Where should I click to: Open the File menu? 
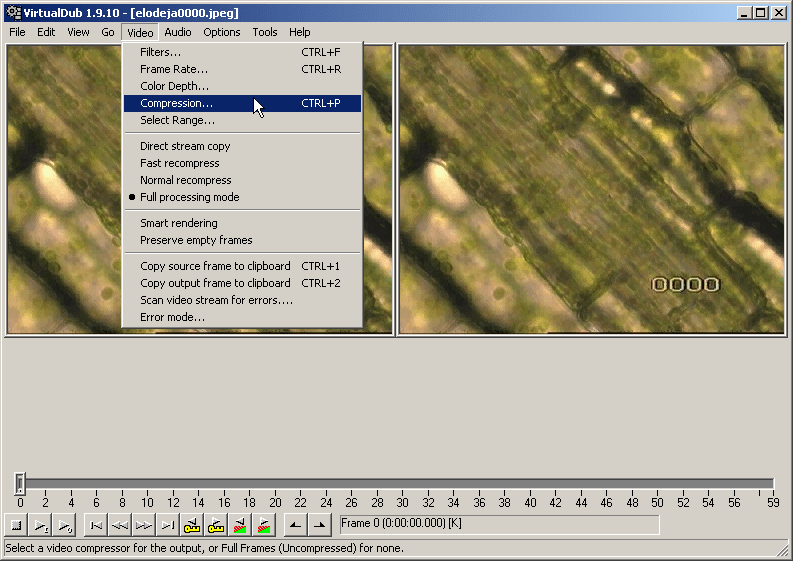[x=17, y=32]
